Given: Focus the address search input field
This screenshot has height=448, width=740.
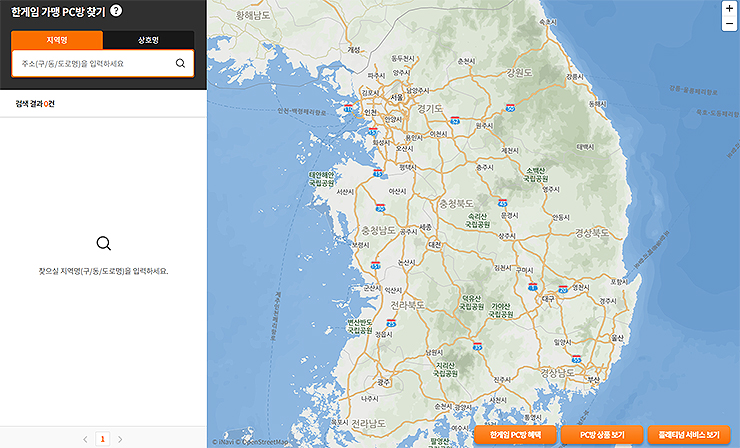Looking at the screenshot, I should (102, 63).
